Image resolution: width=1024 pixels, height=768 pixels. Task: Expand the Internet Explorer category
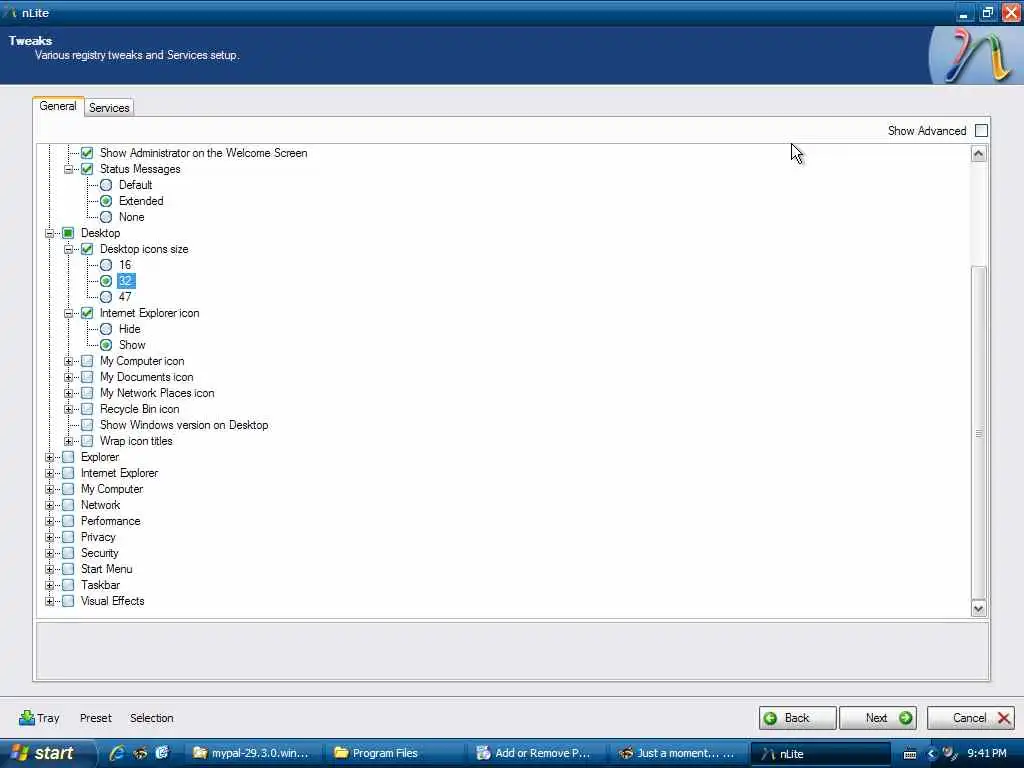pyautogui.click(x=50, y=473)
